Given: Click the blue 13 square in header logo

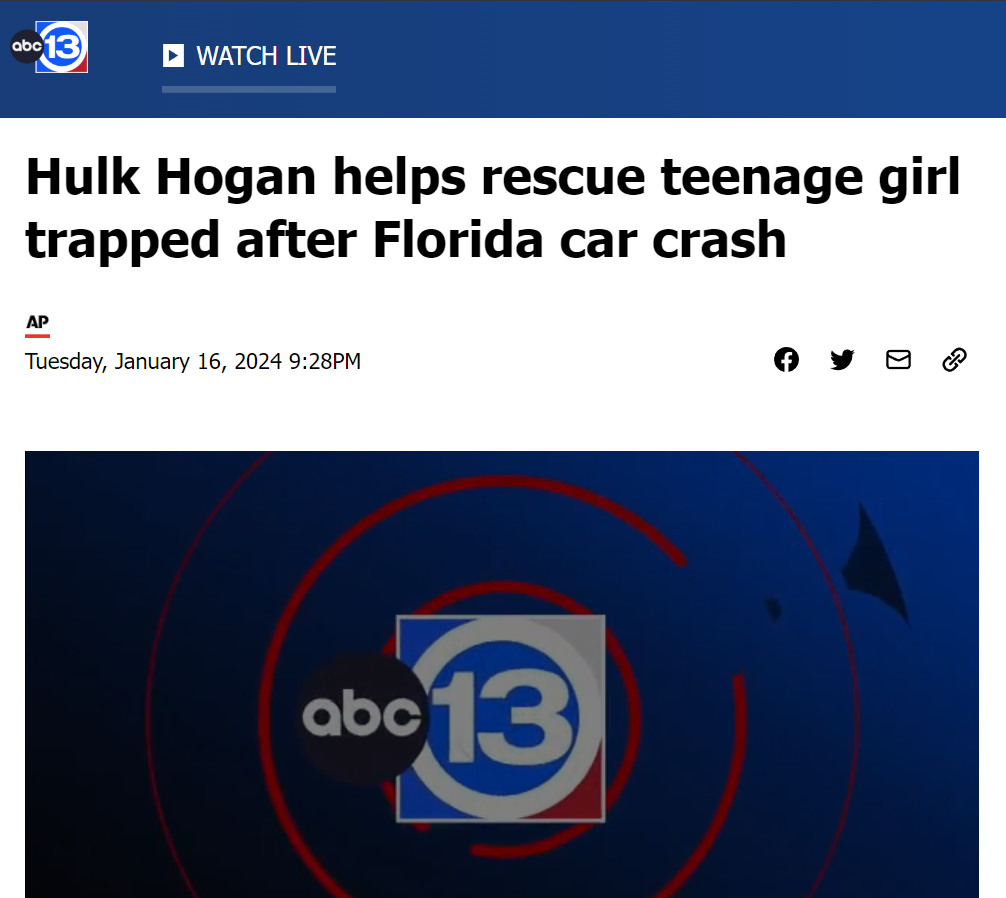Looking at the screenshot, I should (x=63, y=47).
